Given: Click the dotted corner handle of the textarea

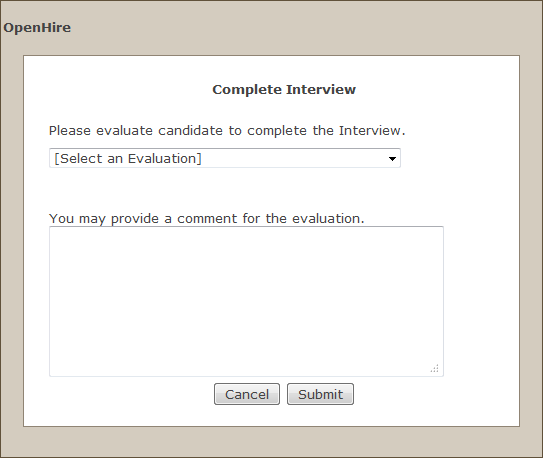Looking at the screenshot, I should pos(435,368).
